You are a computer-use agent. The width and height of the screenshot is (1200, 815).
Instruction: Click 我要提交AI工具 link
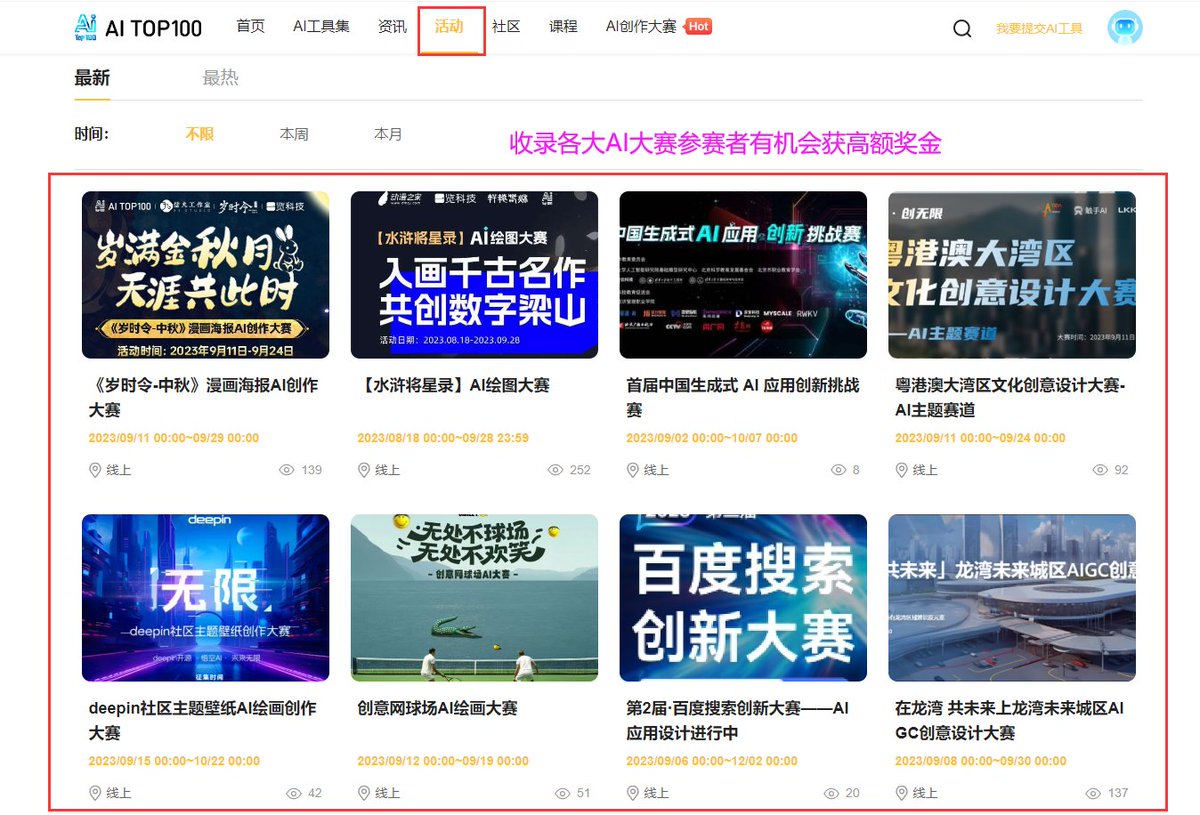pyautogui.click(x=1039, y=29)
